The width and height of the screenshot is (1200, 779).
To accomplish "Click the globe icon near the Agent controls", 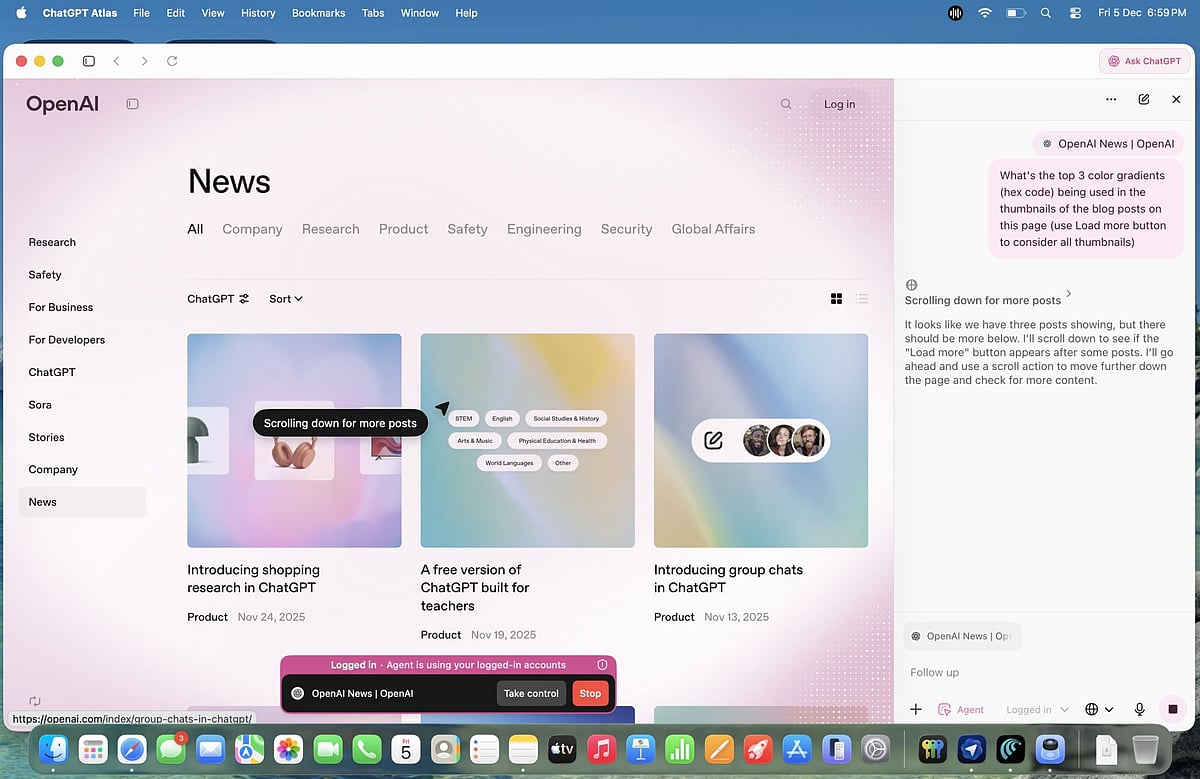I will click(1091, 709).
